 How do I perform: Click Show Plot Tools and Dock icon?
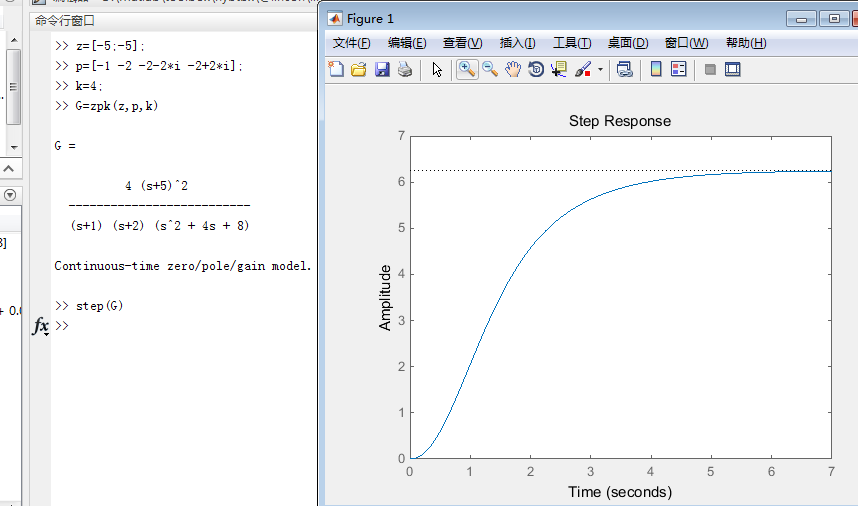[733, 69]
